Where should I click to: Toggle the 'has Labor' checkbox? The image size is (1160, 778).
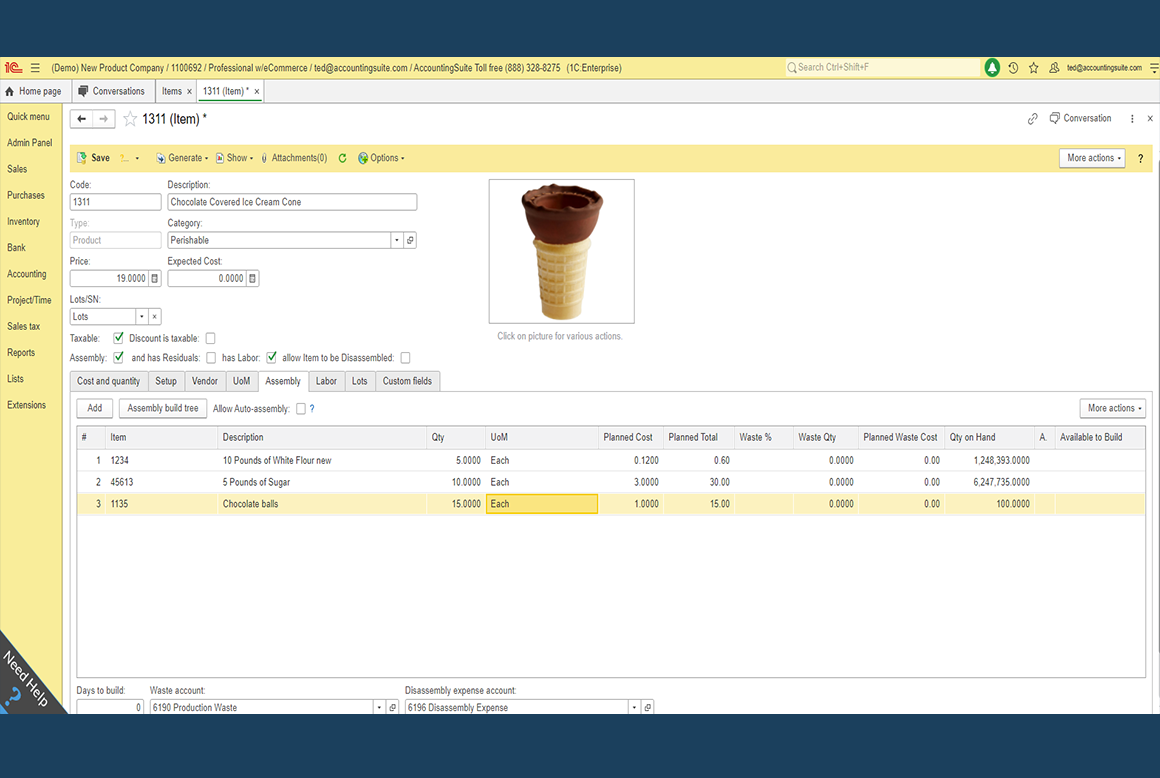point(272,357)
